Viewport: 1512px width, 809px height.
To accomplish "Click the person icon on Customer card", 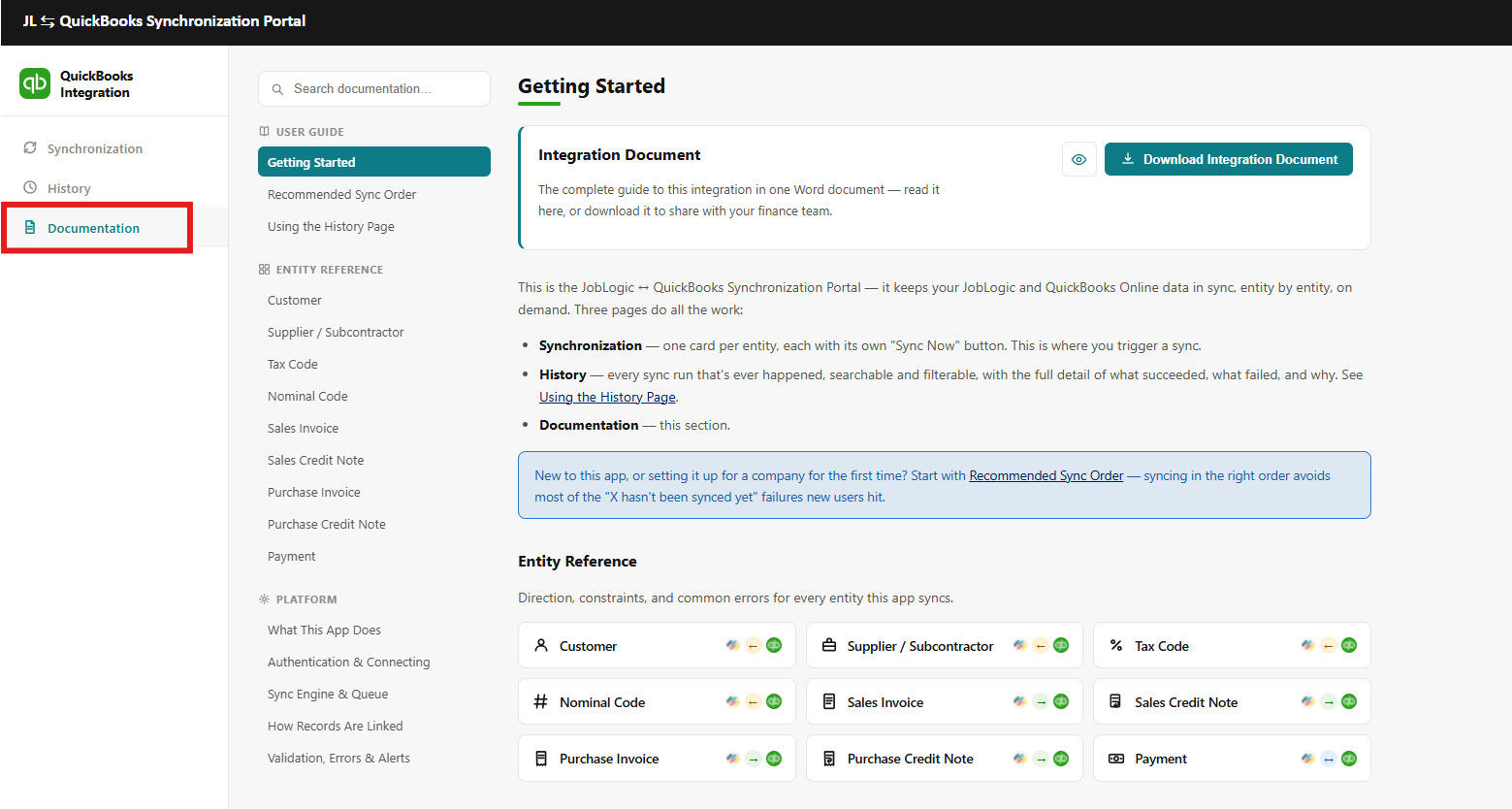I will [541, 645].
